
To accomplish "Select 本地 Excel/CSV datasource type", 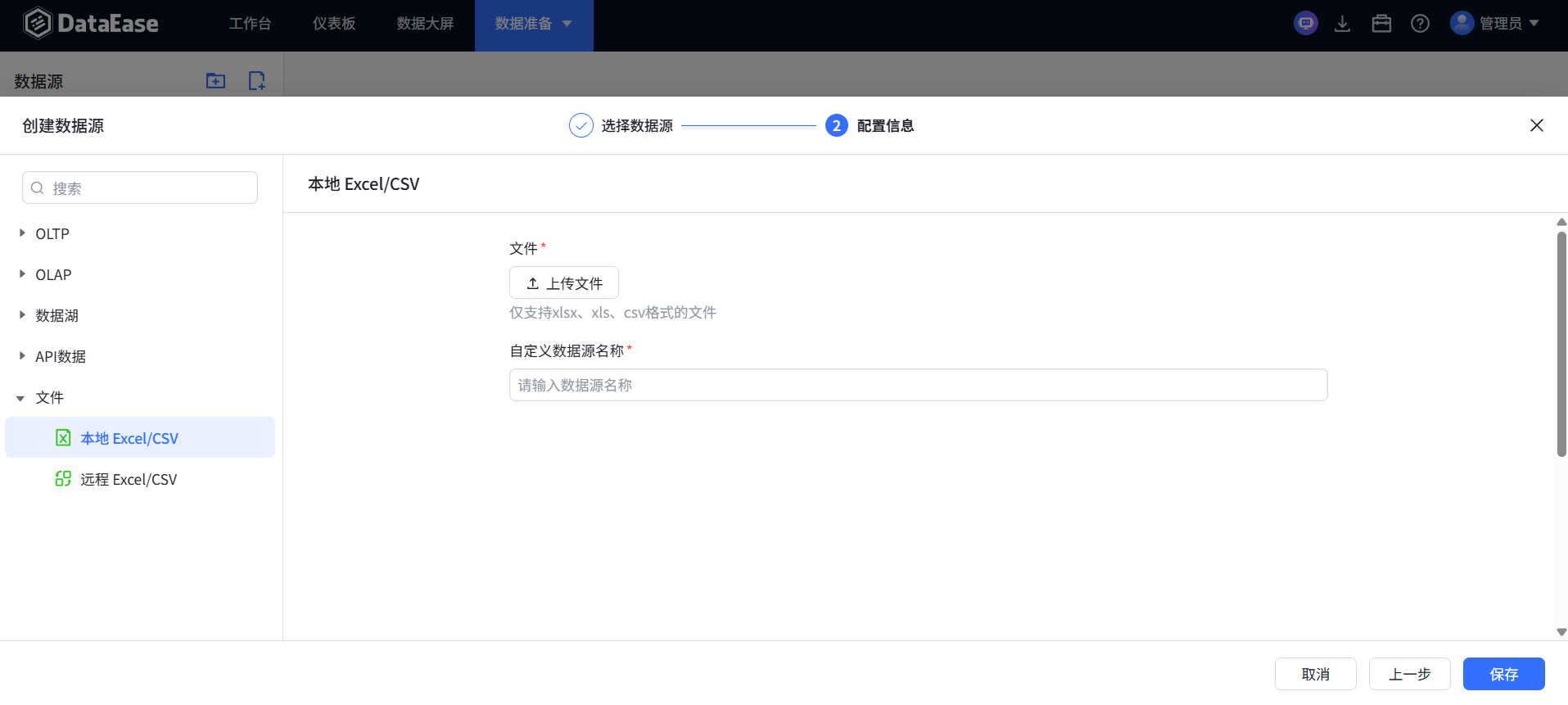I will point(140,438).
